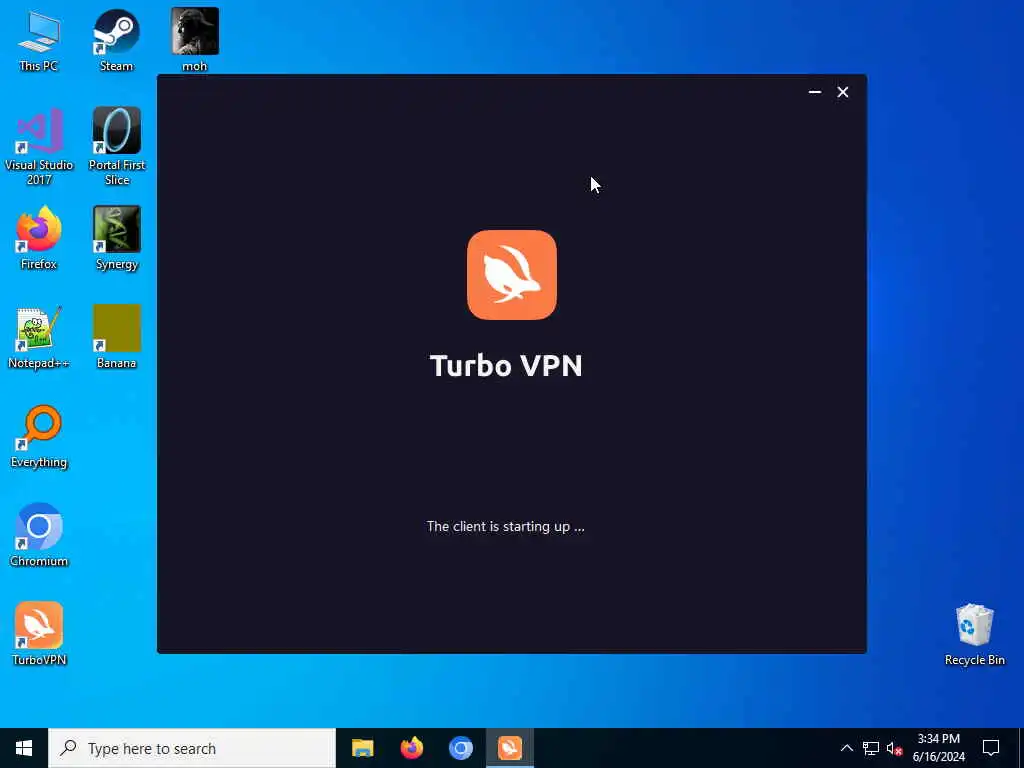Image resolution: width=1024 pixels, height=768 pixels.
Task: Select the TurboVPN desktop shortcut
Action: click(39, 634)
